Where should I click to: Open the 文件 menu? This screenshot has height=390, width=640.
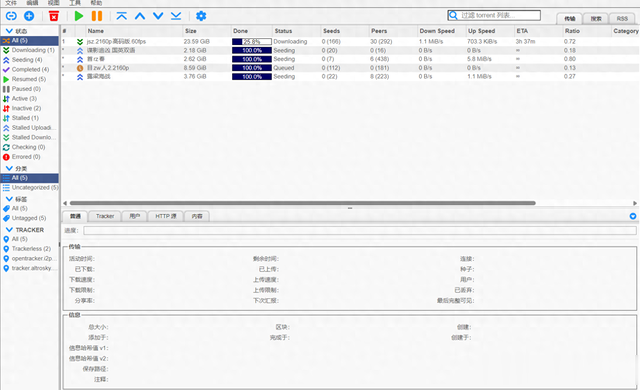click(11, 3)
